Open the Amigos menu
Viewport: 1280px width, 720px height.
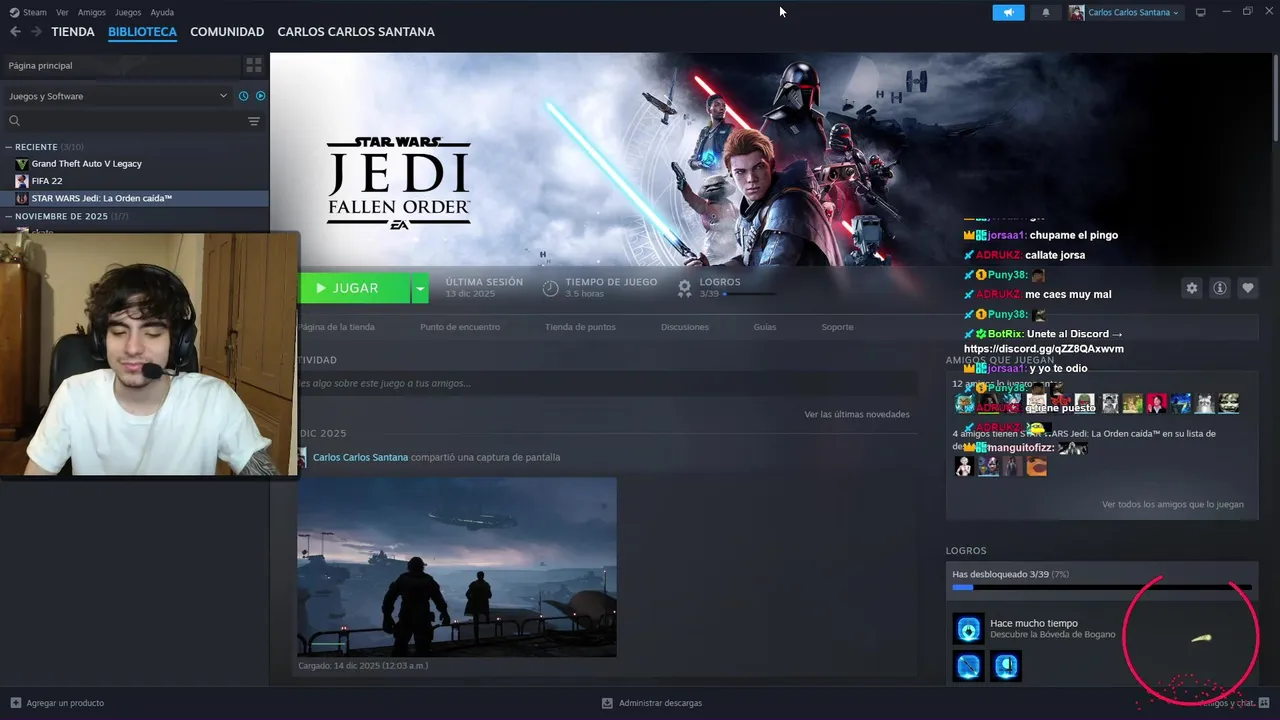[x=92, y=12]
